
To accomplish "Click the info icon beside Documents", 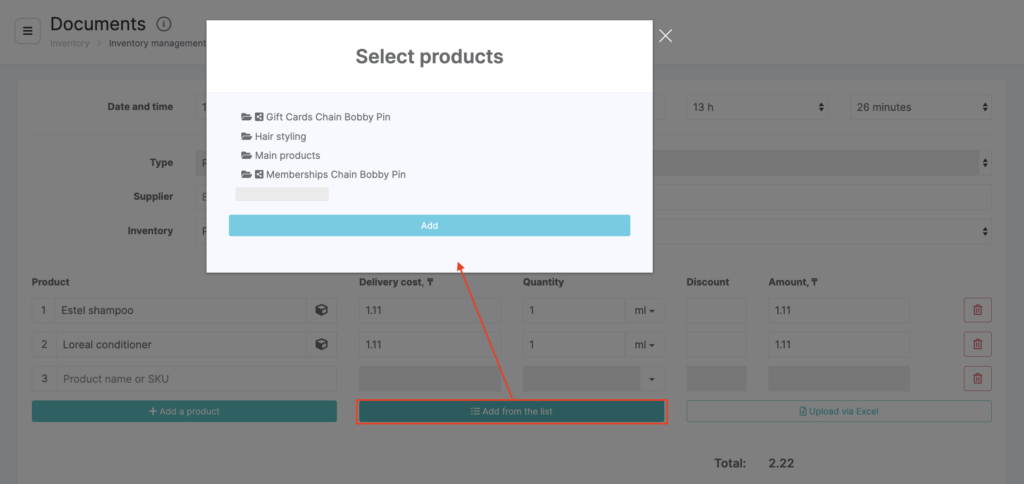I will (164, 24).
